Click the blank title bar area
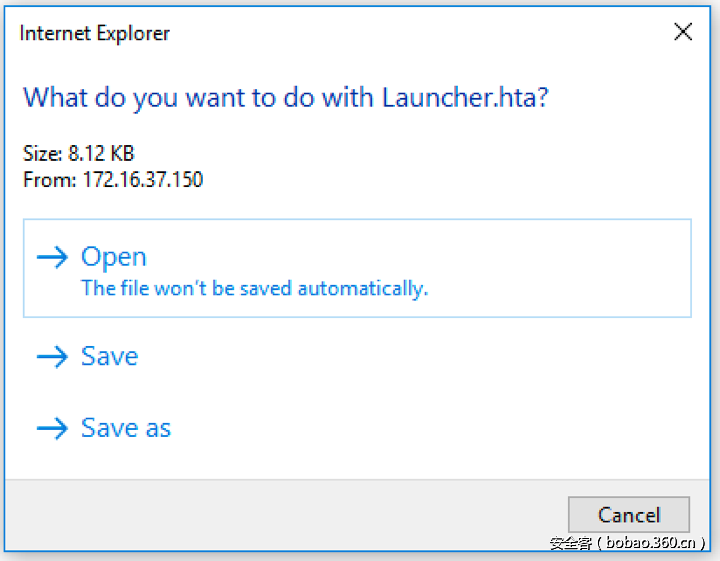The width and height of the screenshot is (720, 561). [400, 33]
